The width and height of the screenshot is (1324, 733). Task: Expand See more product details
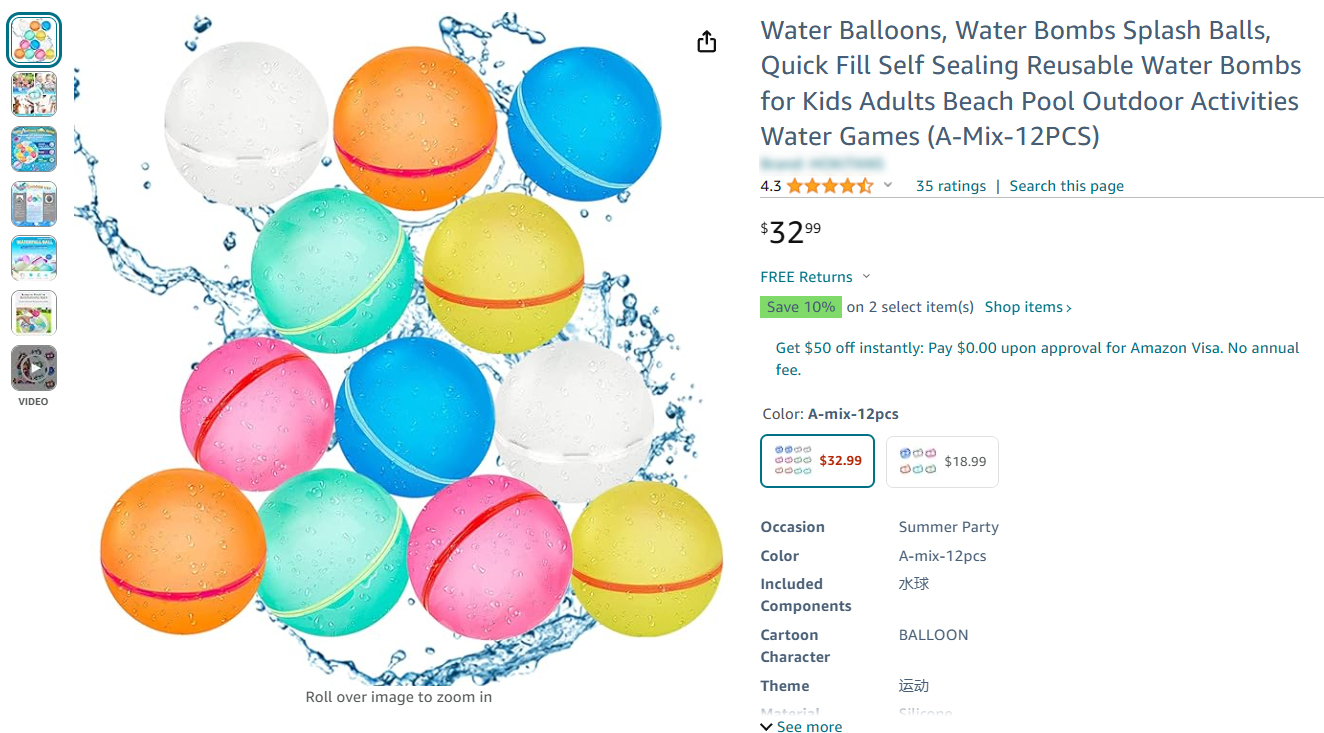tap(800, 727)
